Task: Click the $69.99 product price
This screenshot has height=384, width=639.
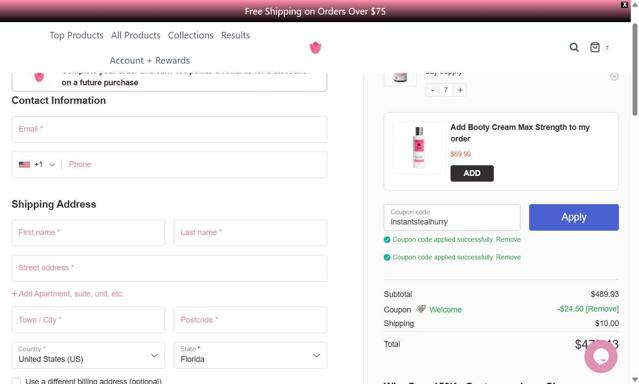Action: pos(461,154)
